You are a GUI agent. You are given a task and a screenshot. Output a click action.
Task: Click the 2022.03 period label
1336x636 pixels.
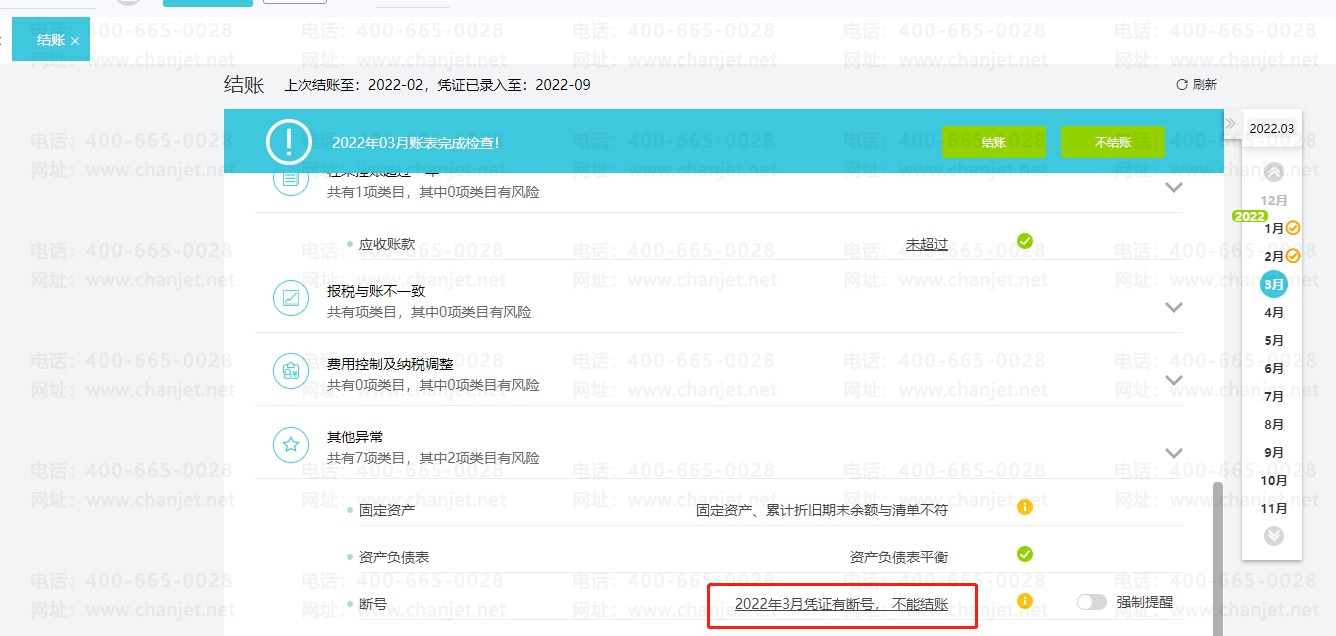point(1272,128)
